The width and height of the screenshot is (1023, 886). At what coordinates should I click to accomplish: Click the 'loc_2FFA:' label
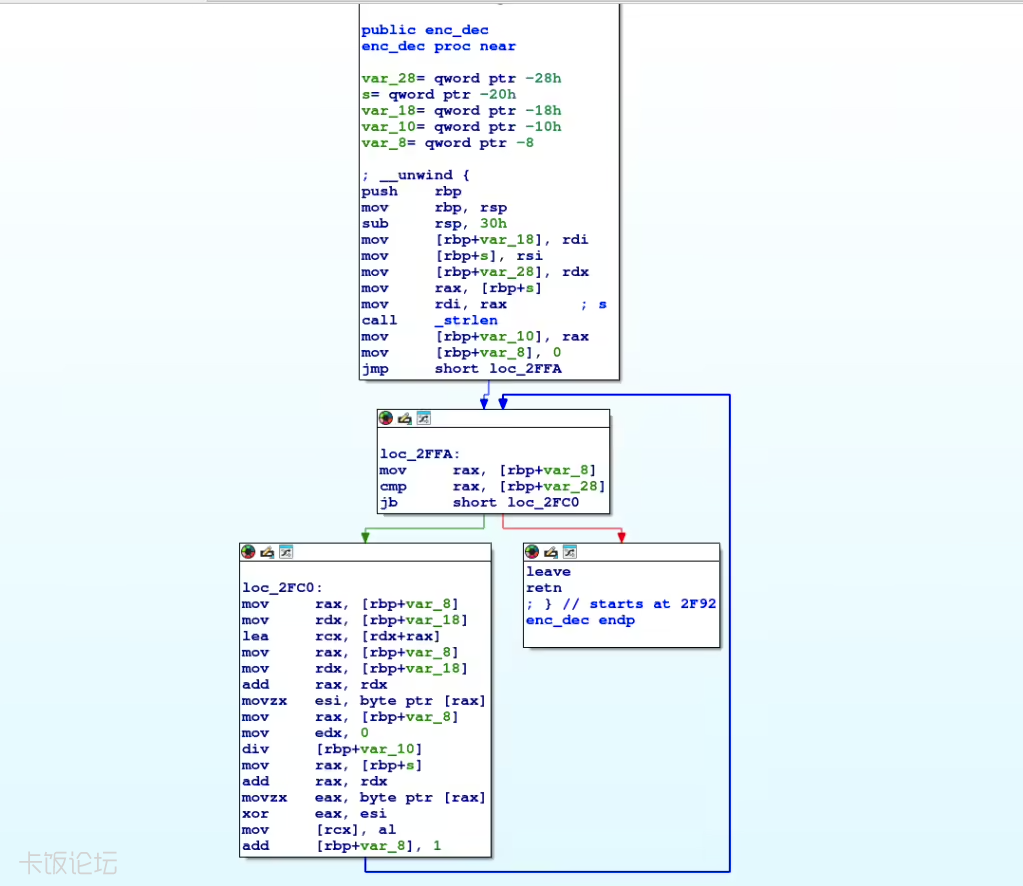tap(420, 454)
